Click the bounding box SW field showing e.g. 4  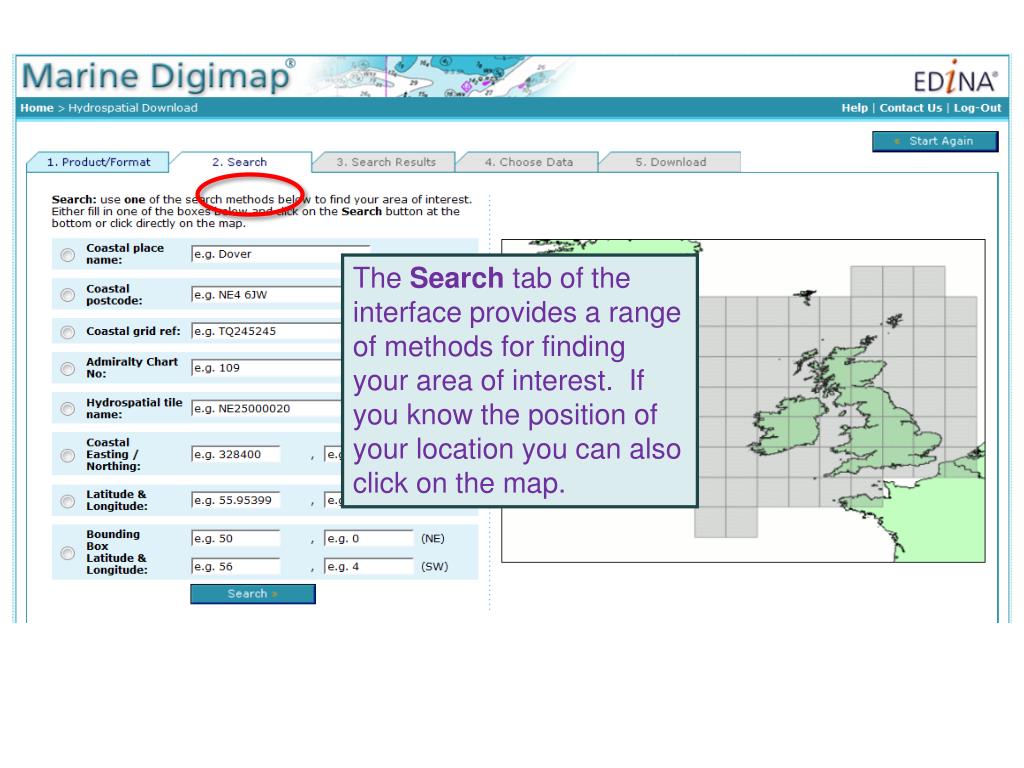[x=369, y=566]
